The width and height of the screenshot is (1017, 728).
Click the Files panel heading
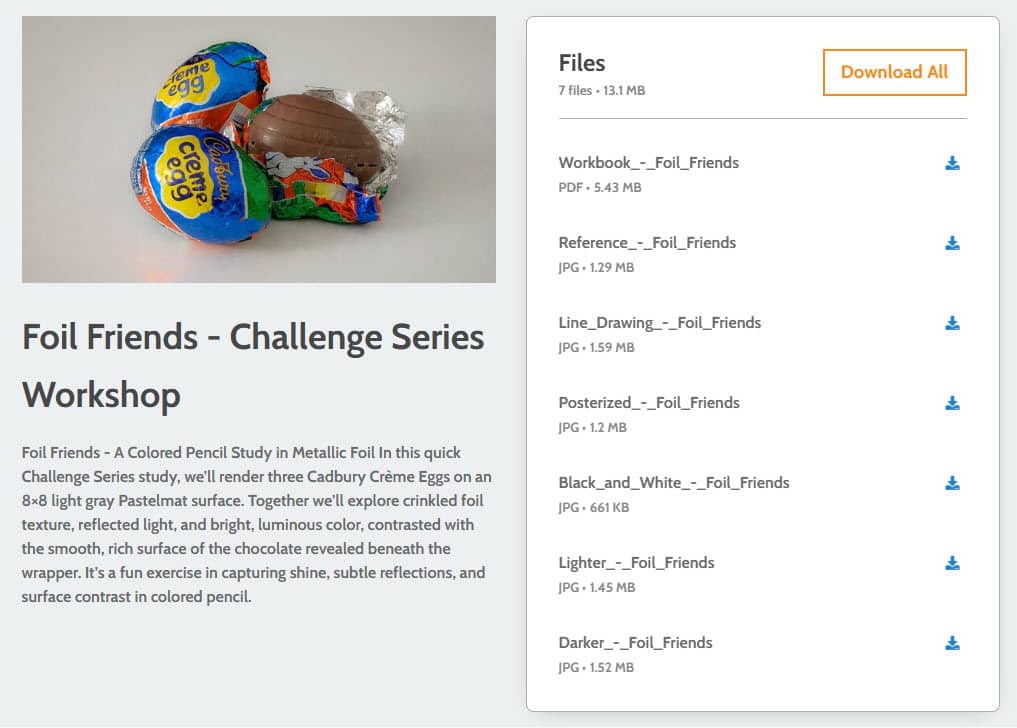[x=582, y=63]
